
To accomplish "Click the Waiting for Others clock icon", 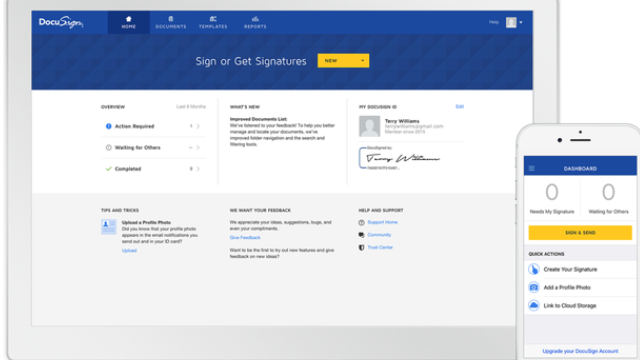I will pyautogui.click(x=109, y=147).
